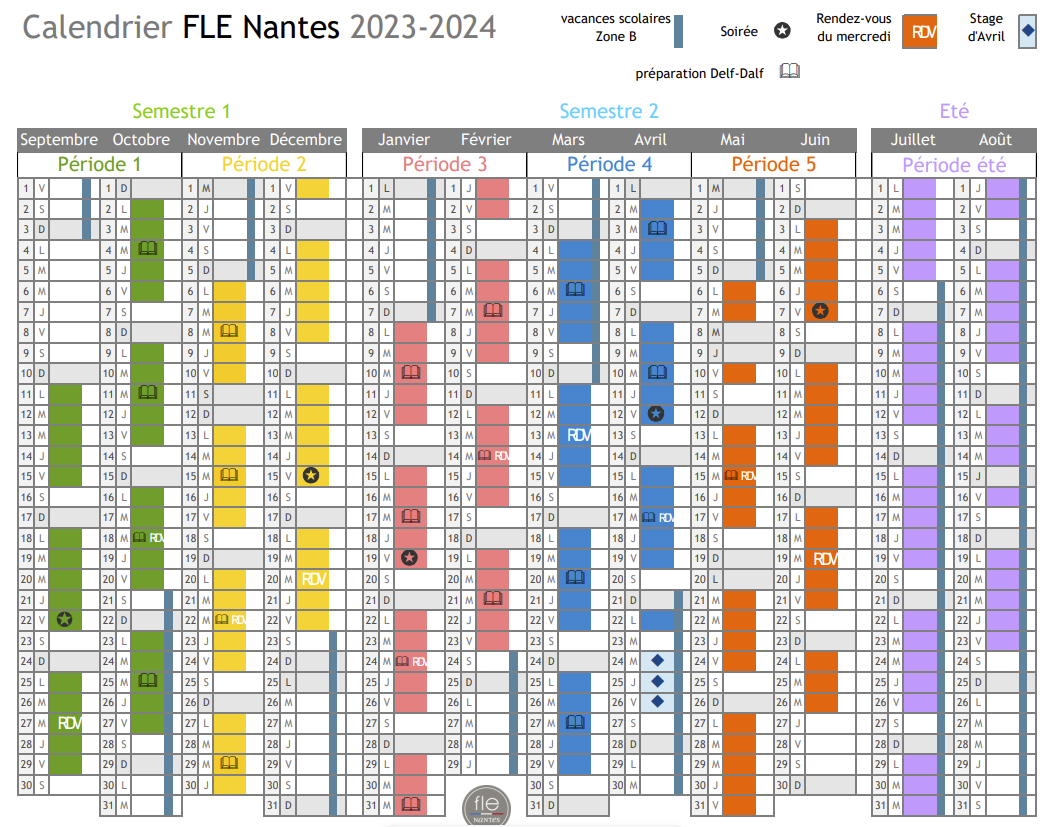Click the book icon on 8 Novembre

coord(229,331)
